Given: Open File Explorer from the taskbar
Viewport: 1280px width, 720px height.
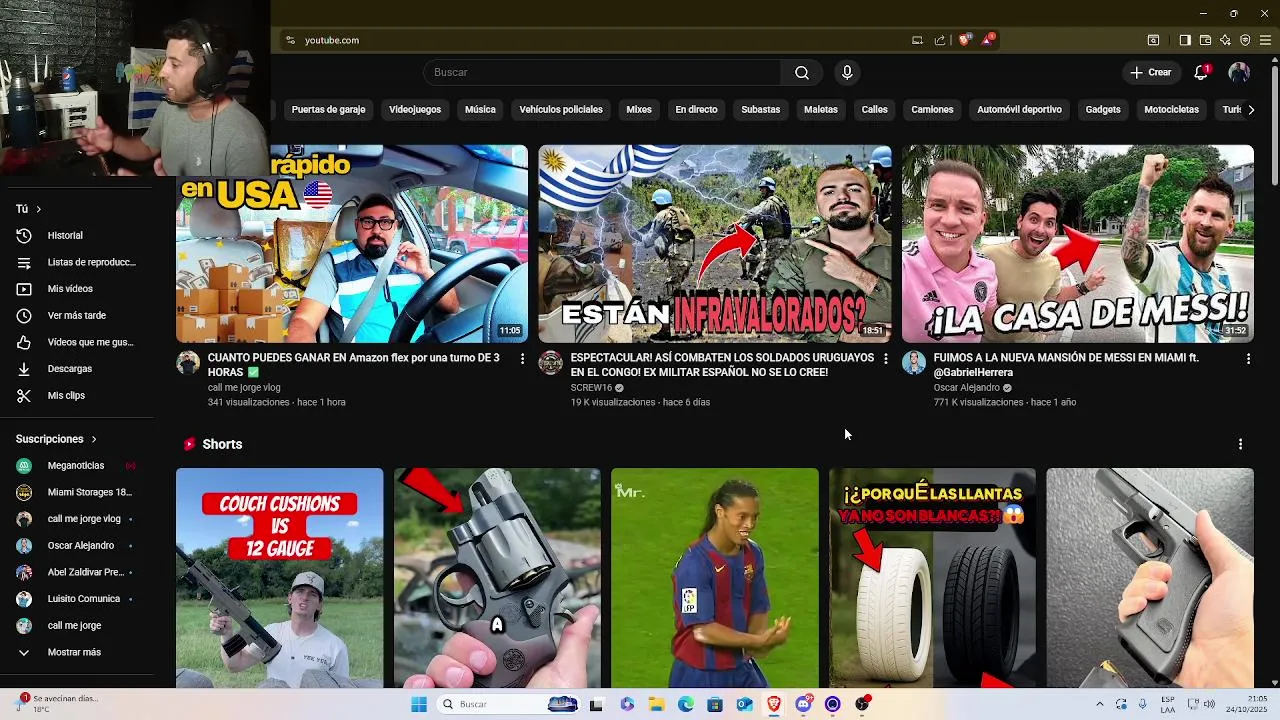Looking at the screenshot, I should (x=657, y=704).
